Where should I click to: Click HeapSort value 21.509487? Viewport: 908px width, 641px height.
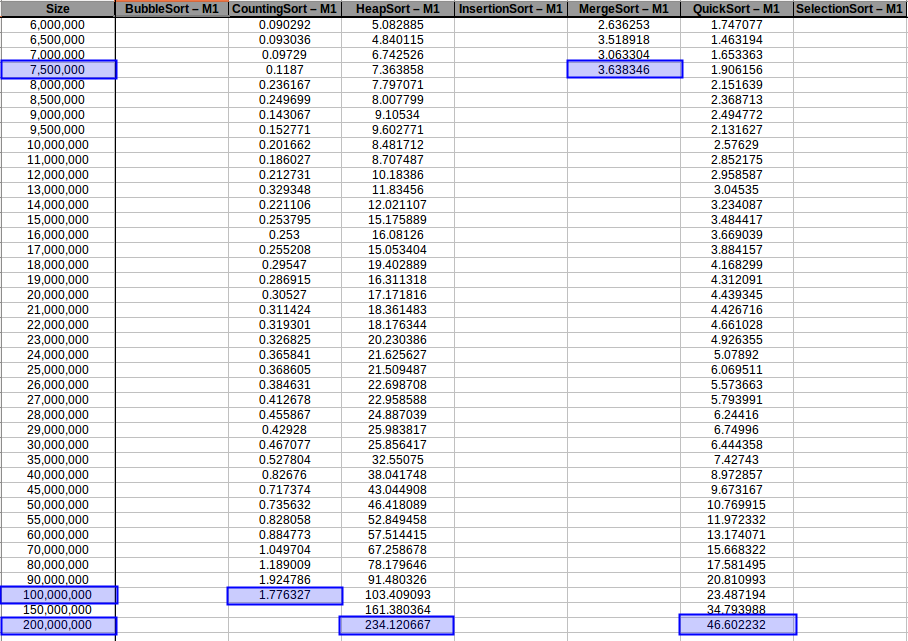coord(398,369)
